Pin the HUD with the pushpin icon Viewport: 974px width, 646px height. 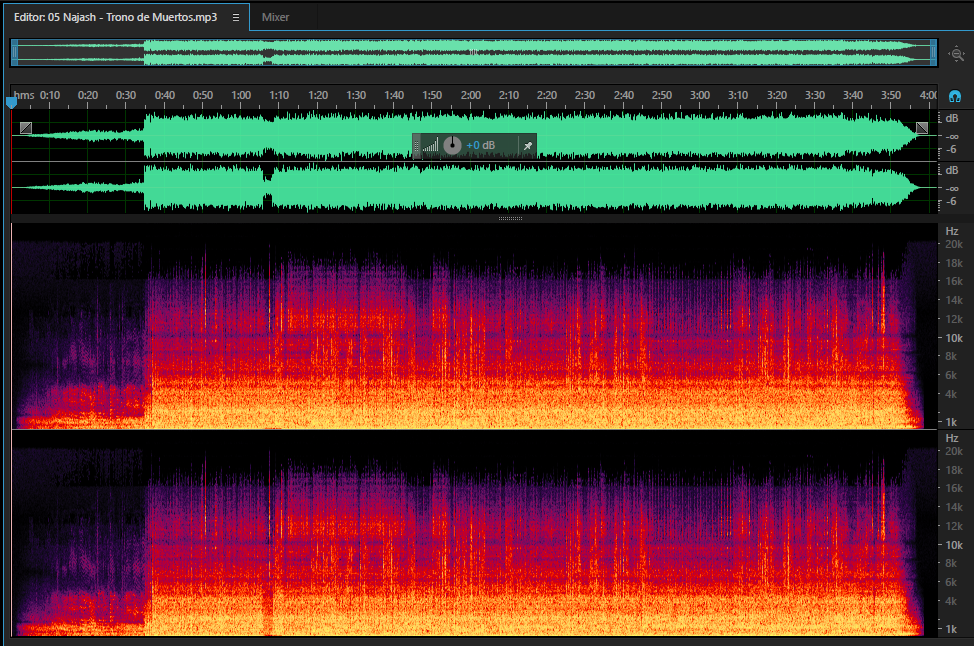[527, 146]
